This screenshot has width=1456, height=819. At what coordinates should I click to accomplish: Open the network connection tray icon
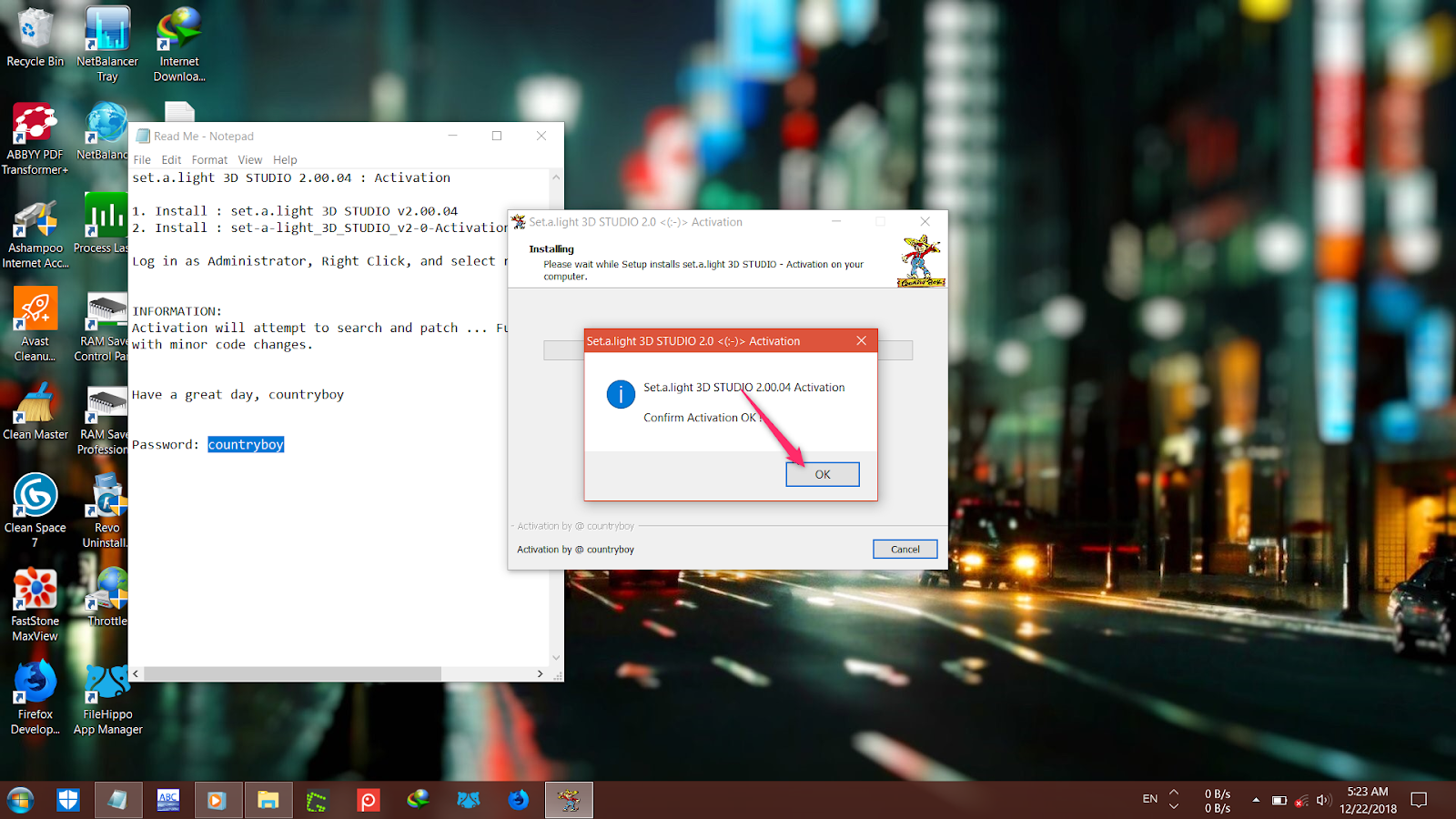click(x=1302, y=800)
